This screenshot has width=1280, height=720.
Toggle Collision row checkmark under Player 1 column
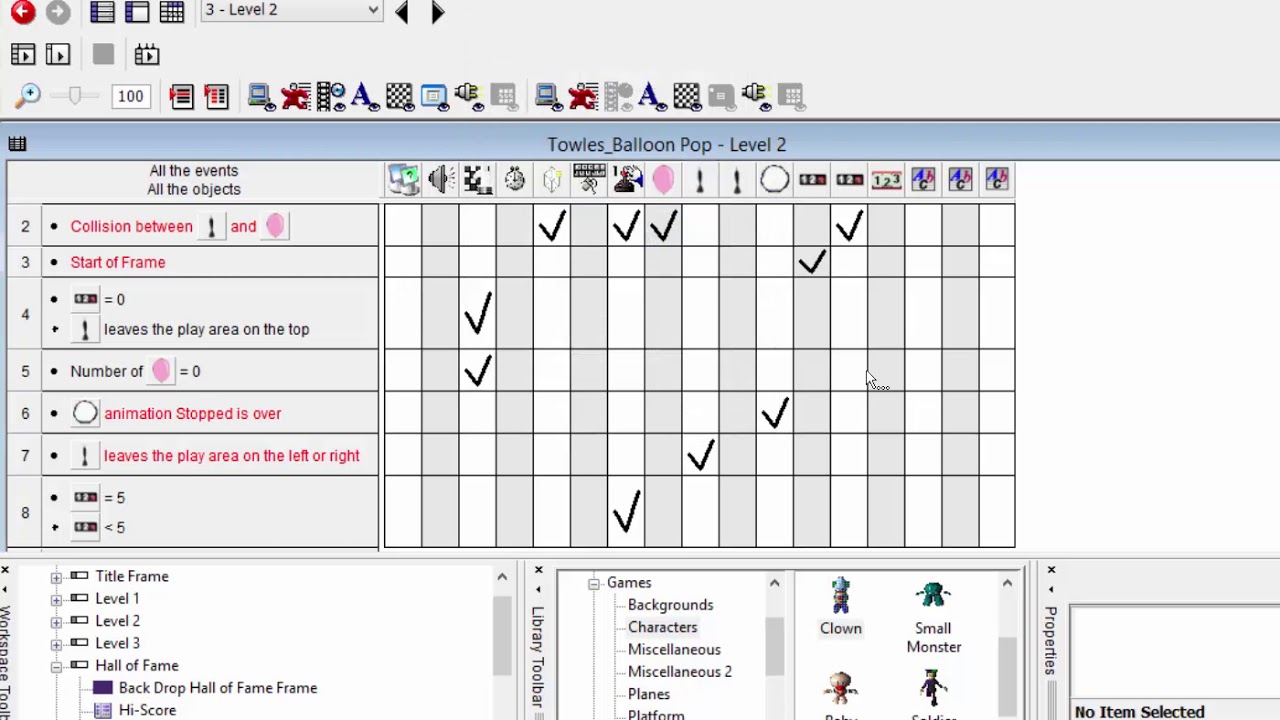pos(627,226)
